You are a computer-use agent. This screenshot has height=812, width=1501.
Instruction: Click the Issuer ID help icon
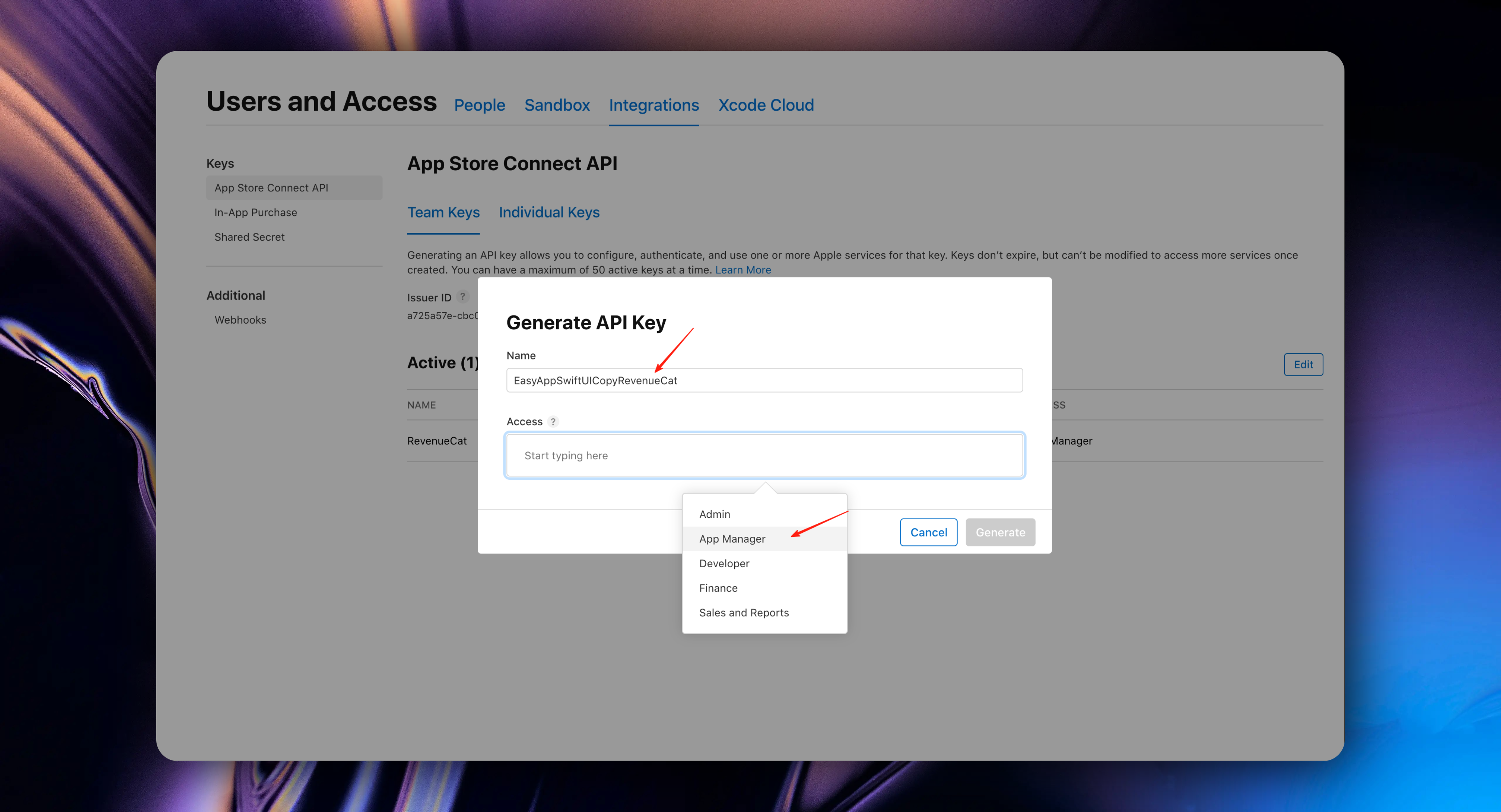tap(463, 296)
